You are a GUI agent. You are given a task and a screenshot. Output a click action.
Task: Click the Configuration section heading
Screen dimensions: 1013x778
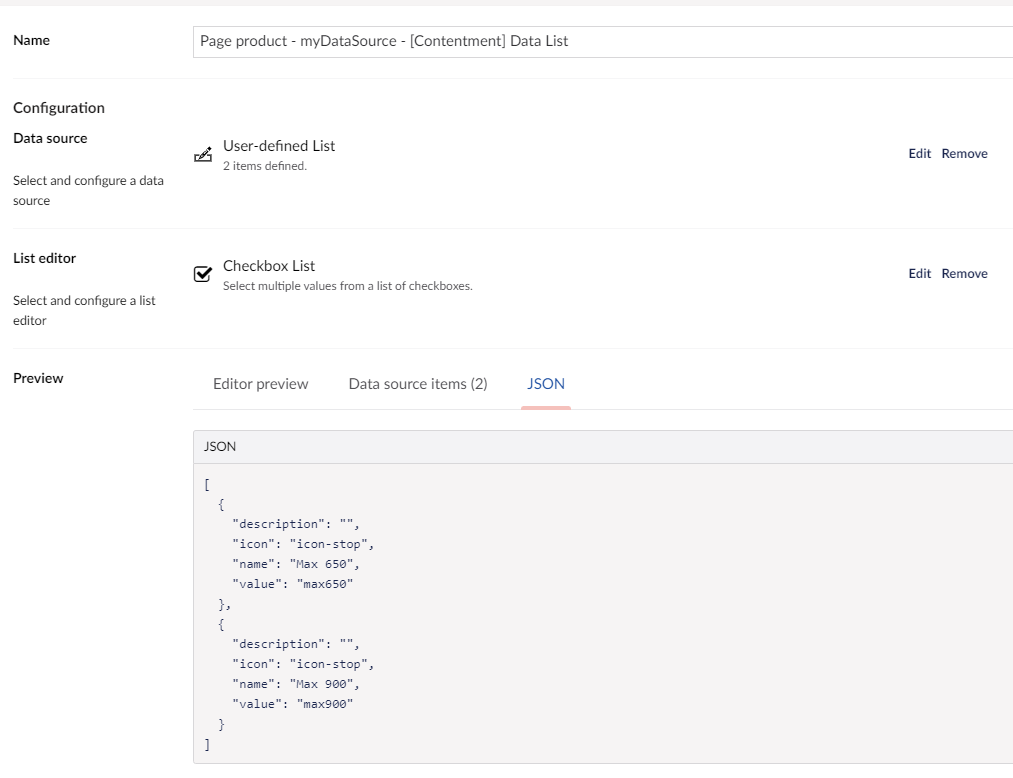coord(58,107)
